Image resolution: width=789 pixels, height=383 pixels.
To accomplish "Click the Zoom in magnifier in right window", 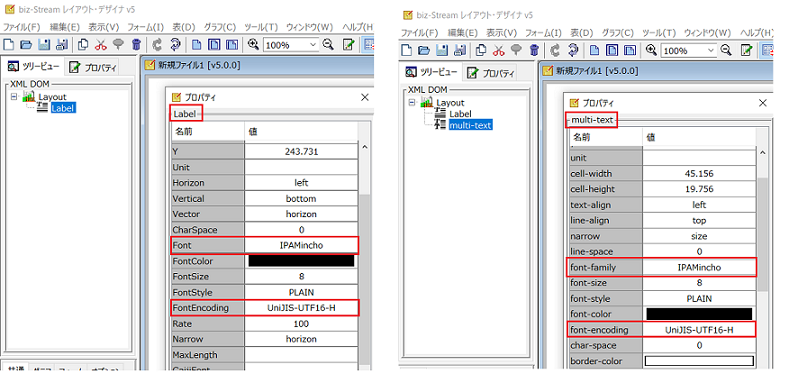I will 652,50.
